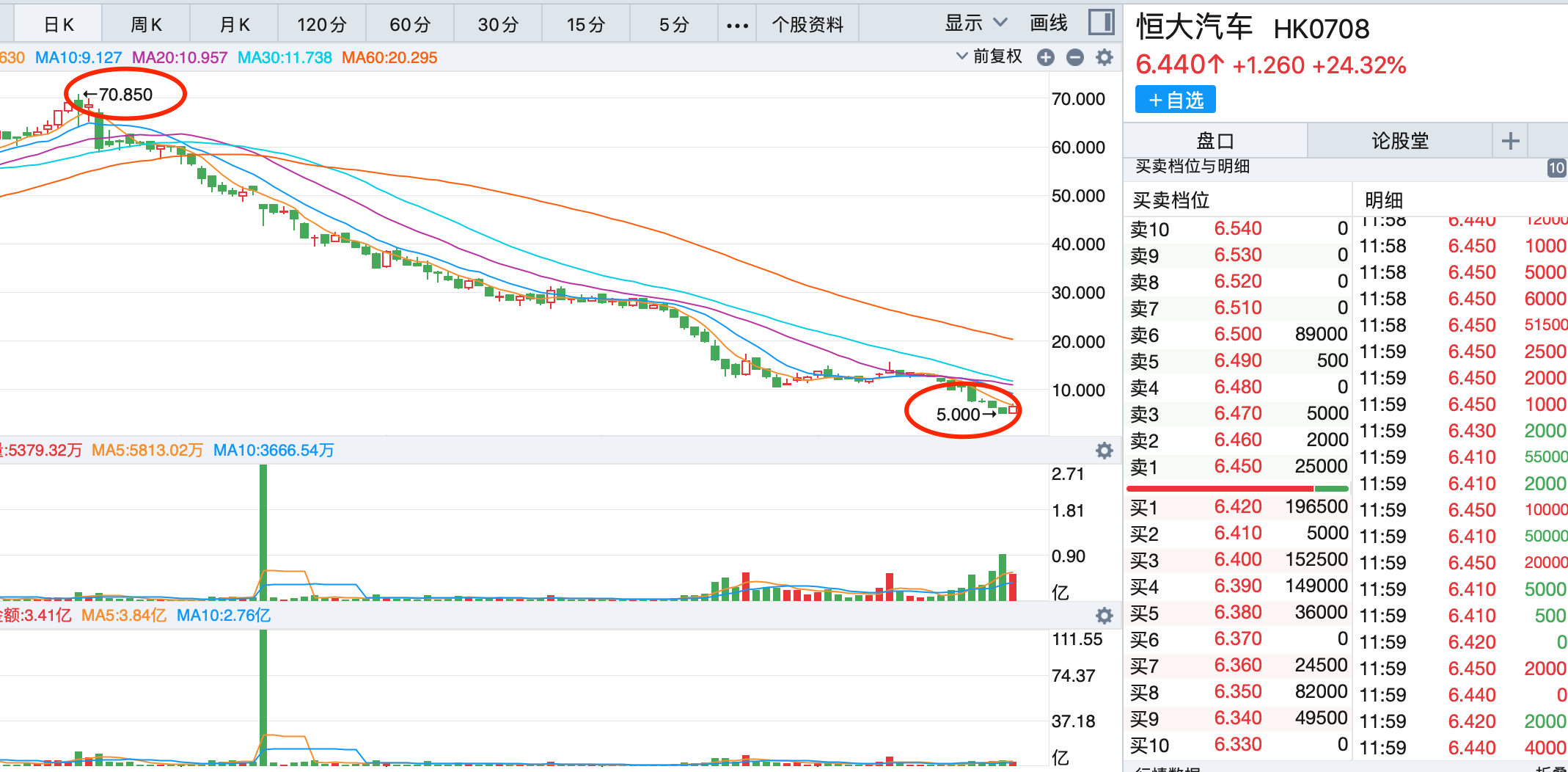Click the 明细 trade details header

[1384, 200]
